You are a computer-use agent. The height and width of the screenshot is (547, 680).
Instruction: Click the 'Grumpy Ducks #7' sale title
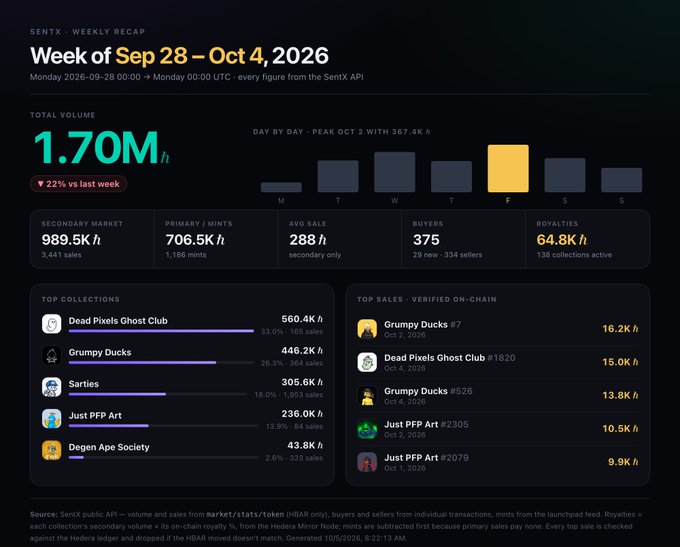(x=422, y=324)
